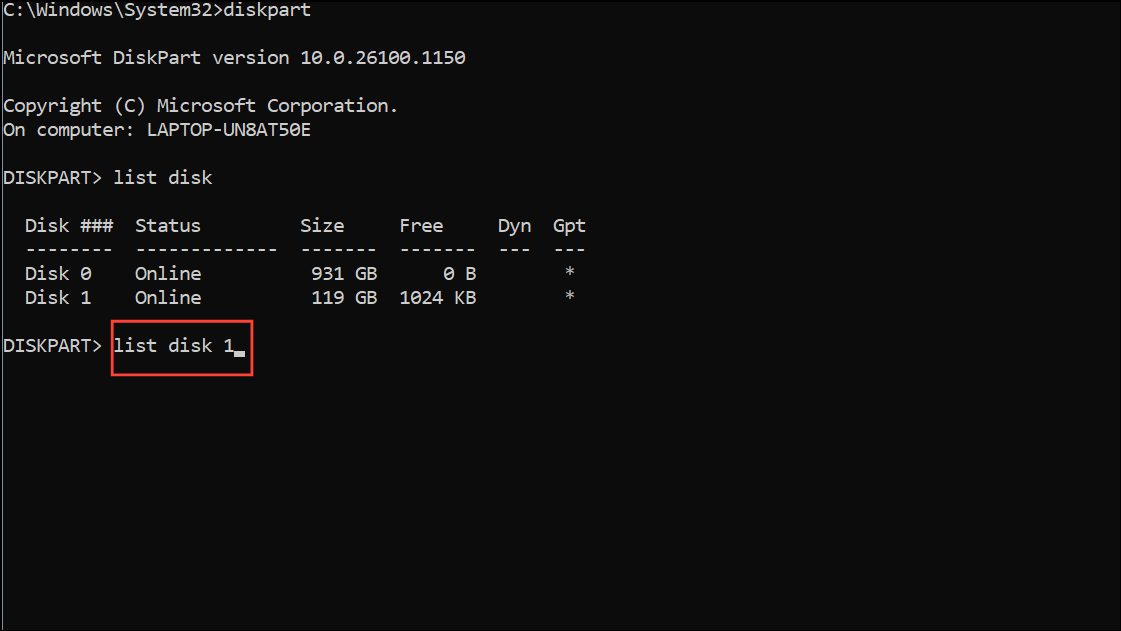Click the 119 GB size value
The height and width of the screenshot is (631, 1121).
(344, 298)
